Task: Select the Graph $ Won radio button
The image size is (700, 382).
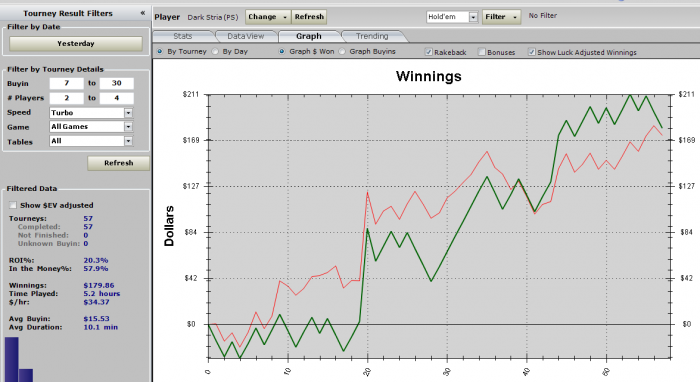Action: (x=282, y=52)
